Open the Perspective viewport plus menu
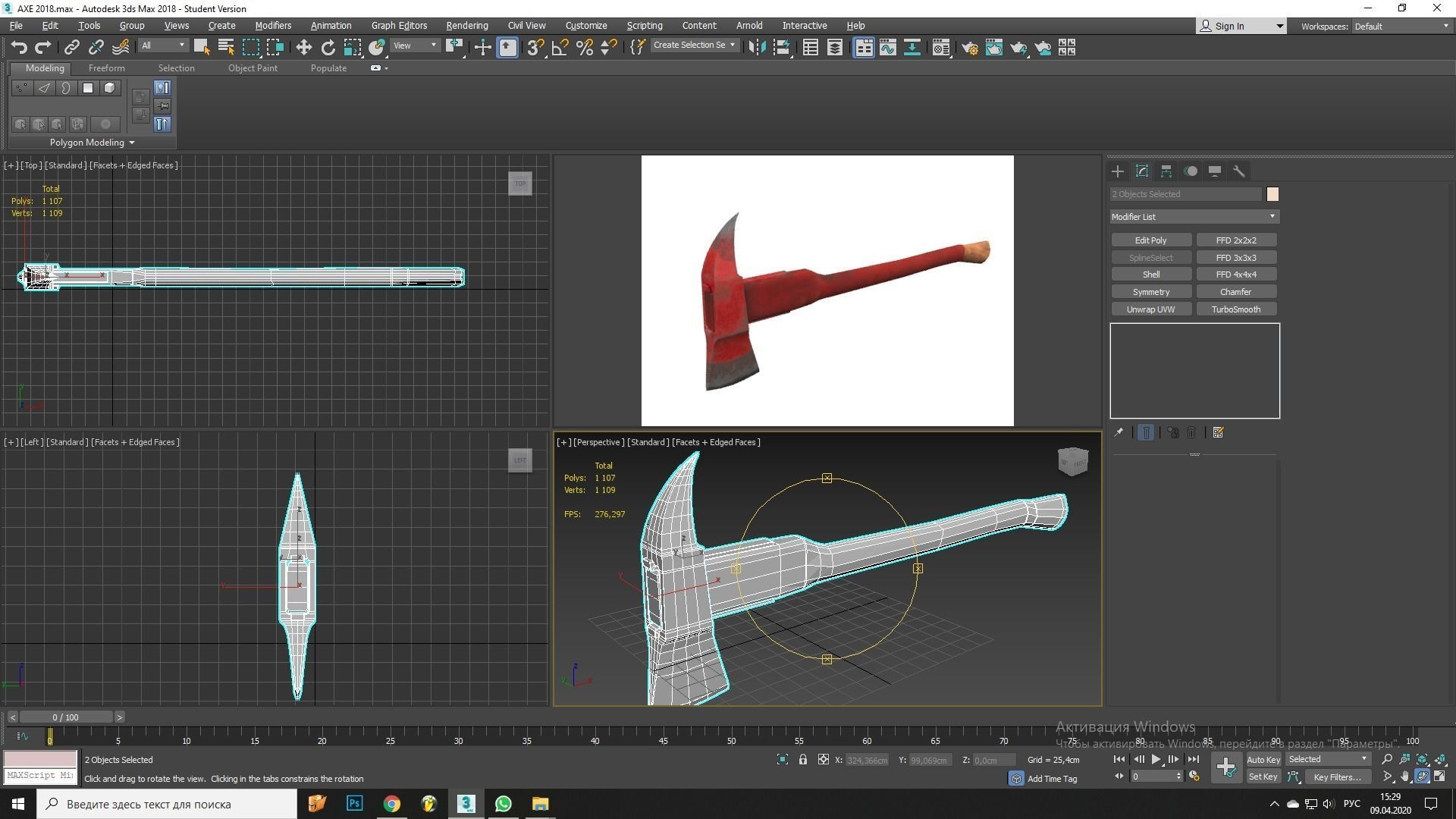Screen dimensions: 1456x819 pyautogui.click(x=563, y=442)
